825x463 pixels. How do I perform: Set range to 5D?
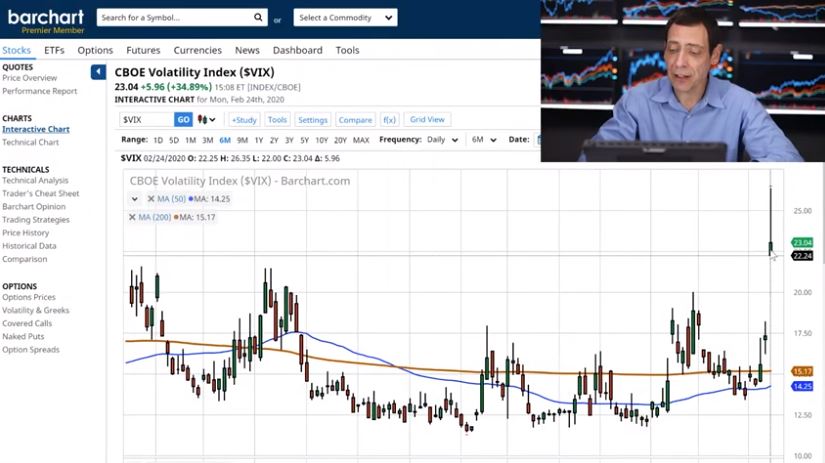pos(174,140)
